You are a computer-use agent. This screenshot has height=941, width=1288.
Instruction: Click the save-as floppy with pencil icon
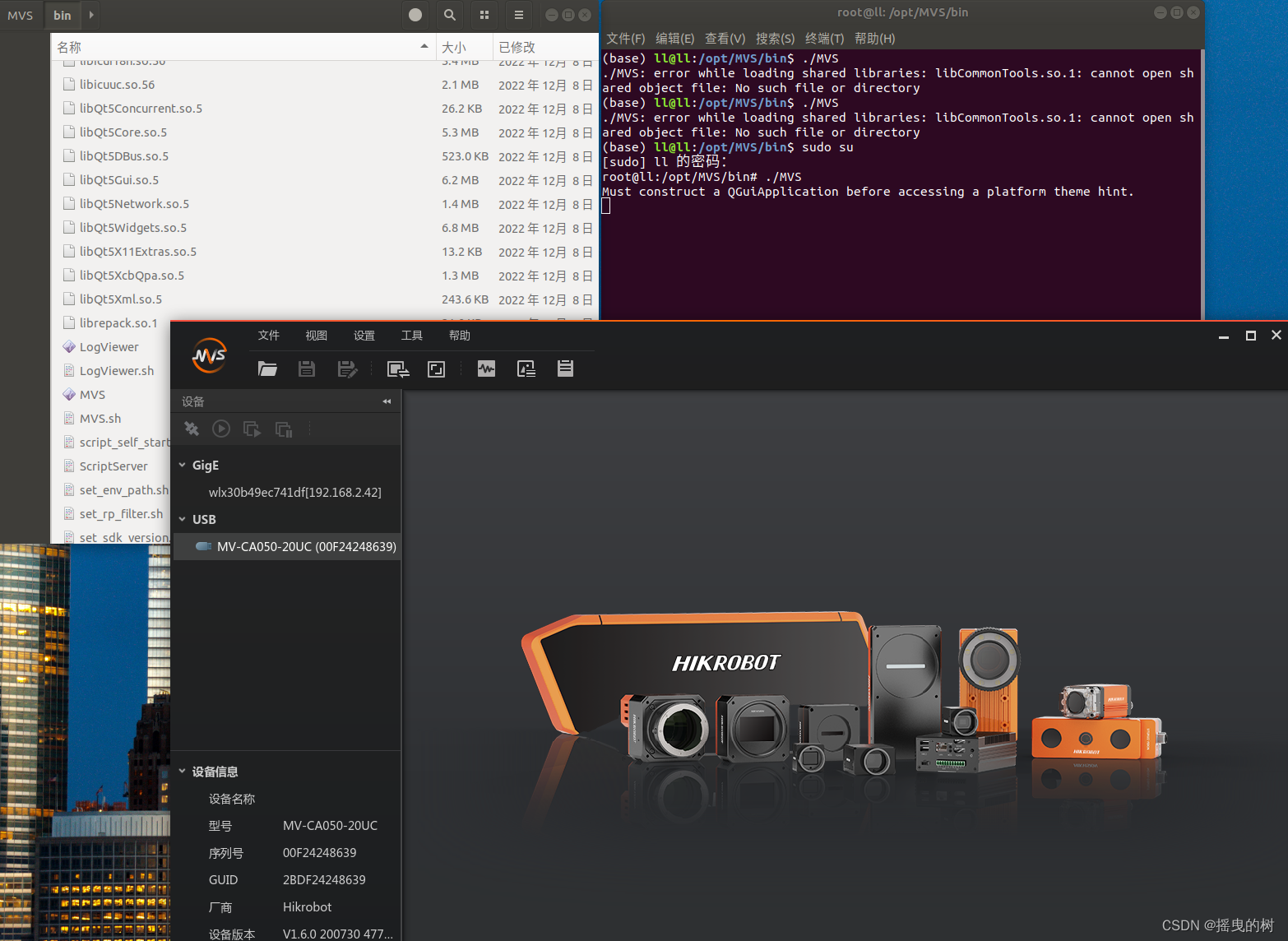point(348,369)
